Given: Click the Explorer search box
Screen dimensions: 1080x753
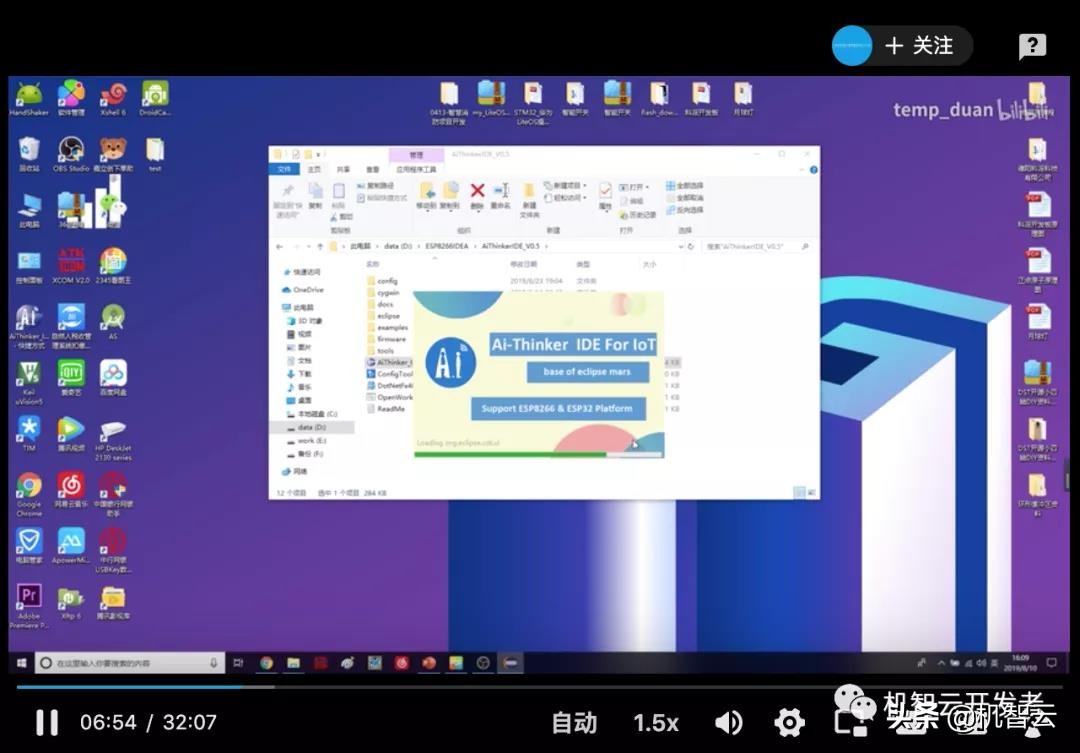Looking at the screenshot, I should pos(755,246).
